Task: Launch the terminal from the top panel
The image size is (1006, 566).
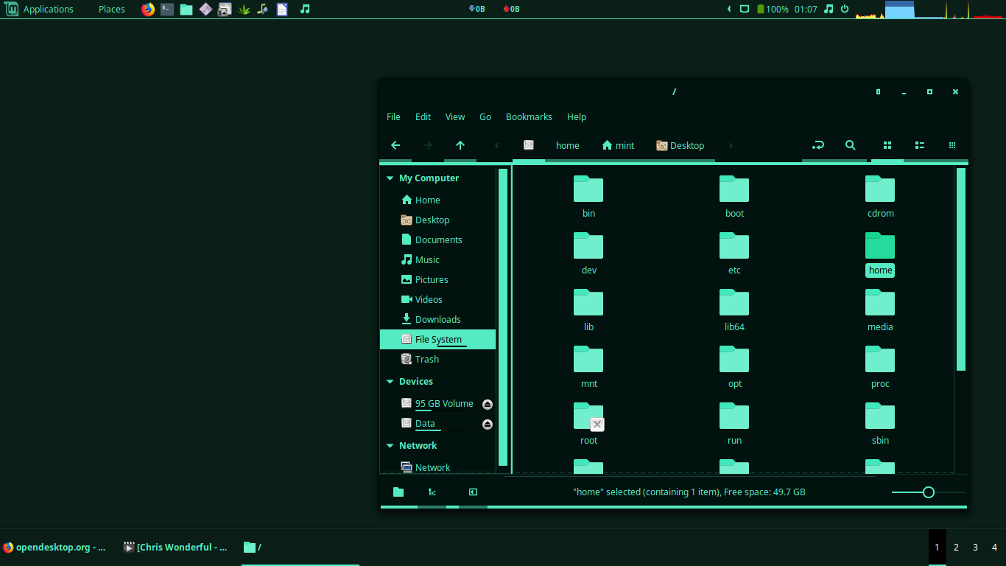Action: click(167, 9)
